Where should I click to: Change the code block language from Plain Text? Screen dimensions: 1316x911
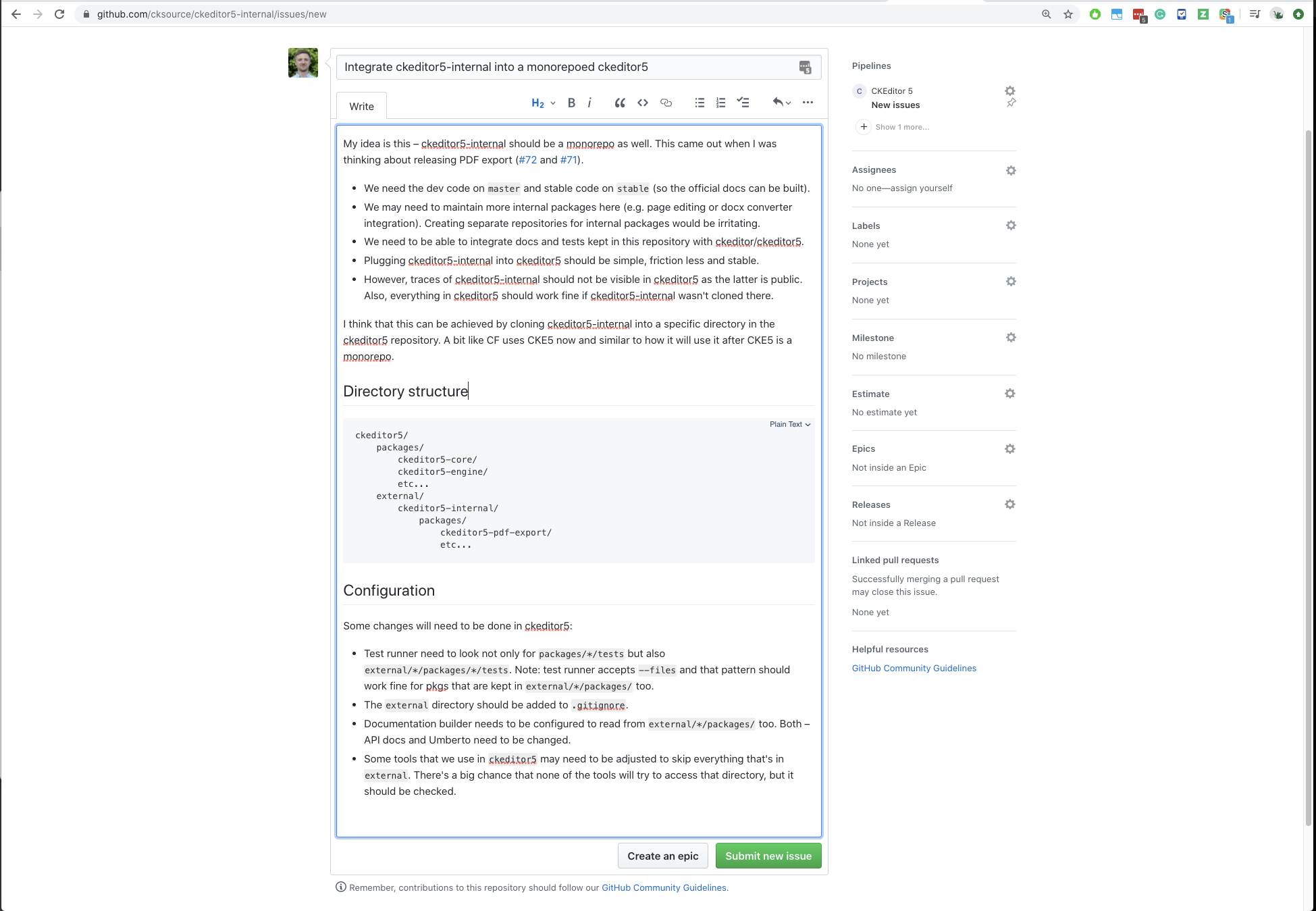coord(789,424)
